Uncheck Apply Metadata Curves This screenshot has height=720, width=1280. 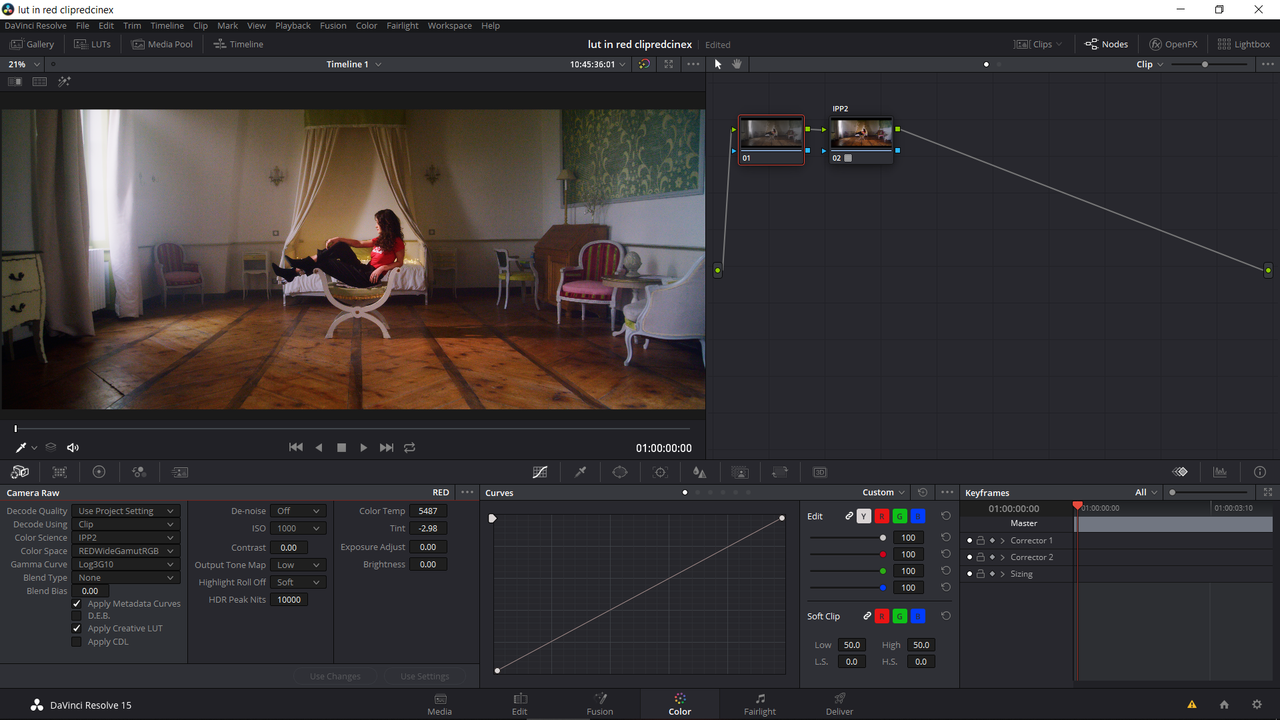77,604
